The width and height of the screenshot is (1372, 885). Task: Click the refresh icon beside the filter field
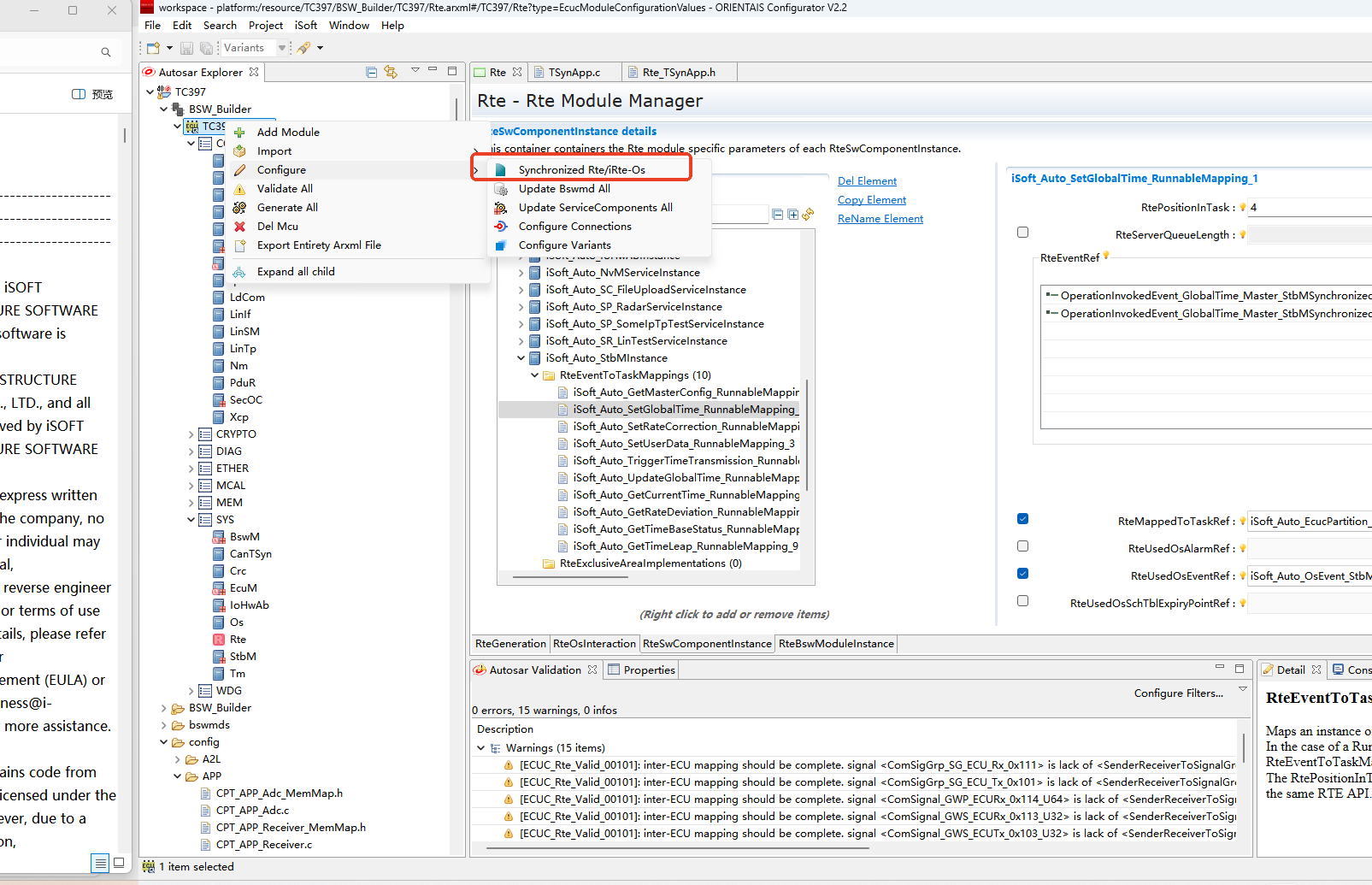pos(808,215)
